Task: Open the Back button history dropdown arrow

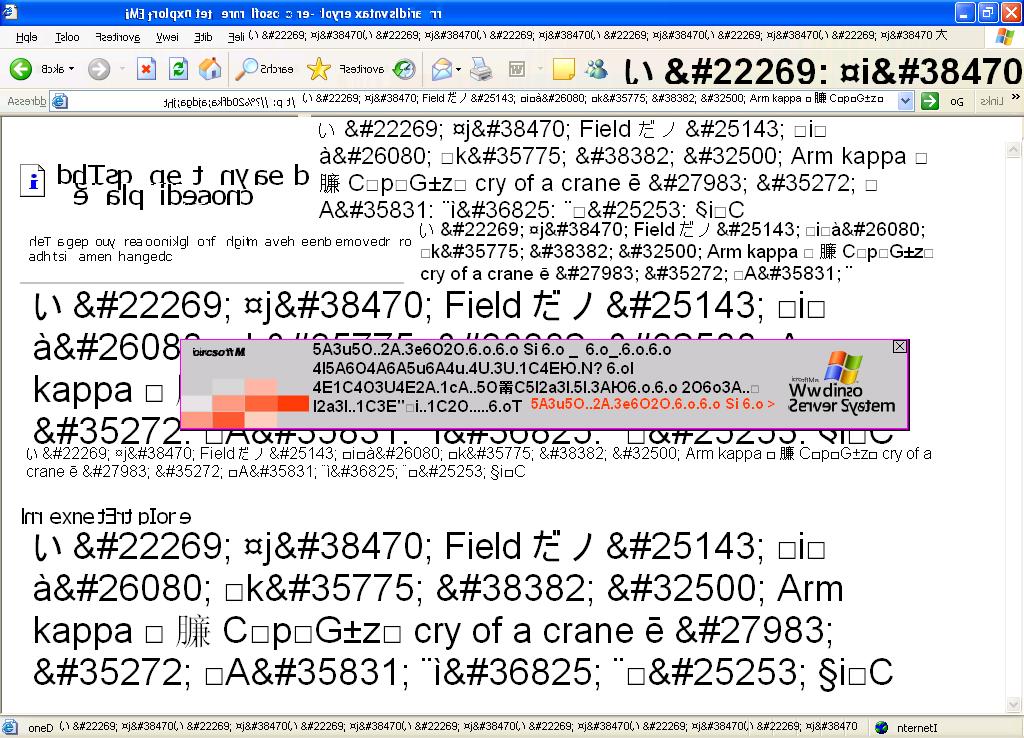Action: (x=72, y=69)
